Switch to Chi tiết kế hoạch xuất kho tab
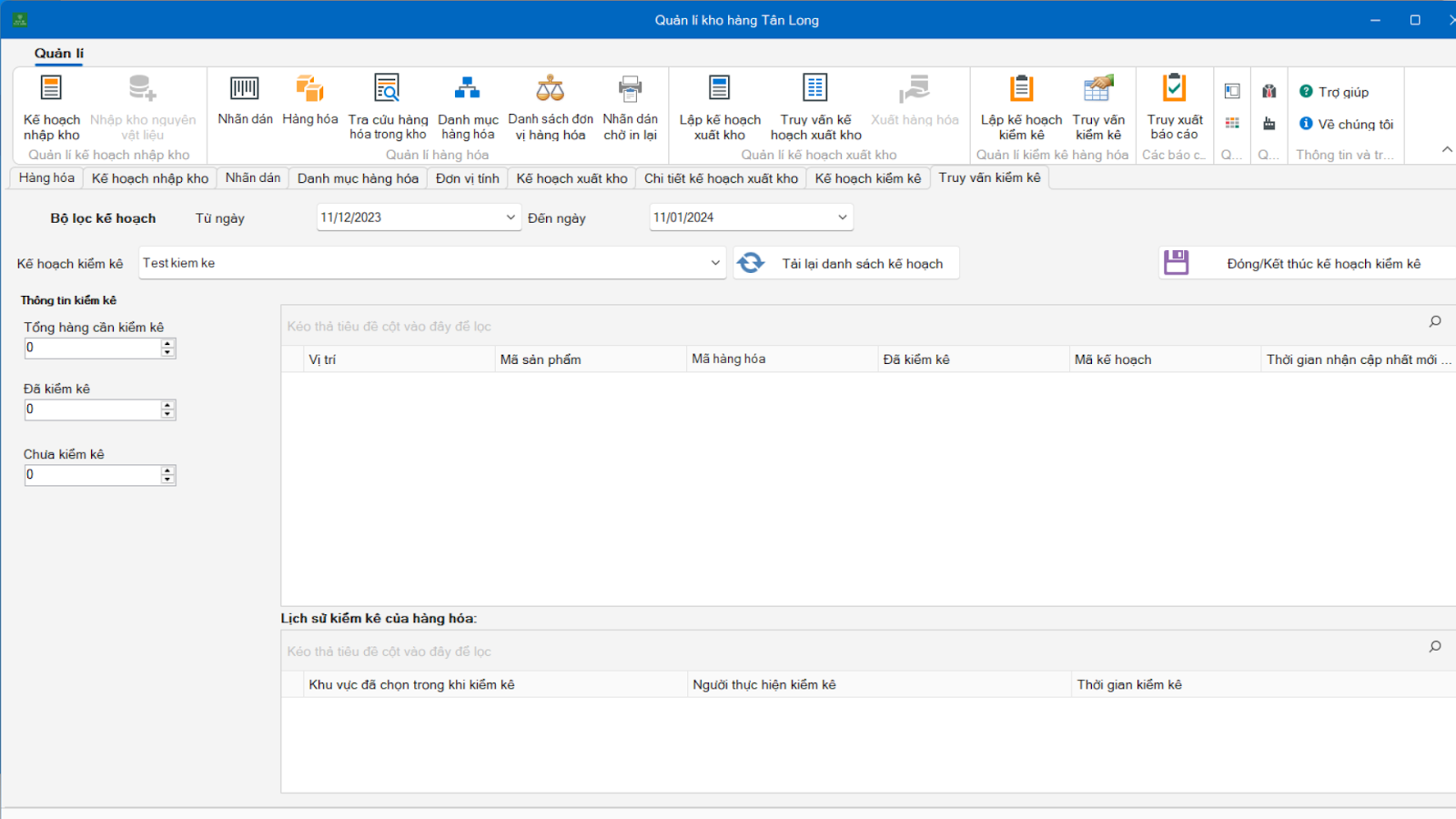The width and height of the screenshot is (1456, 819). [721, 178]
